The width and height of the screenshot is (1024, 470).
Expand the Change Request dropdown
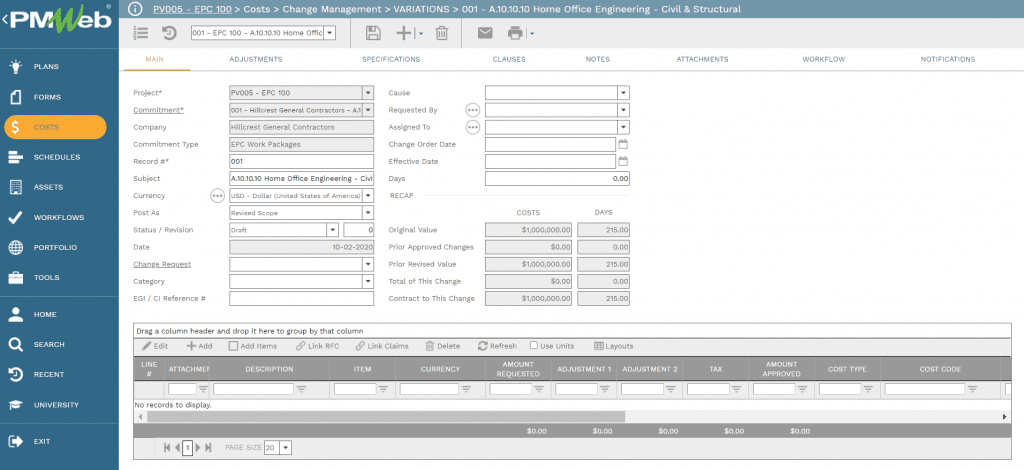(x=368, y=264)
